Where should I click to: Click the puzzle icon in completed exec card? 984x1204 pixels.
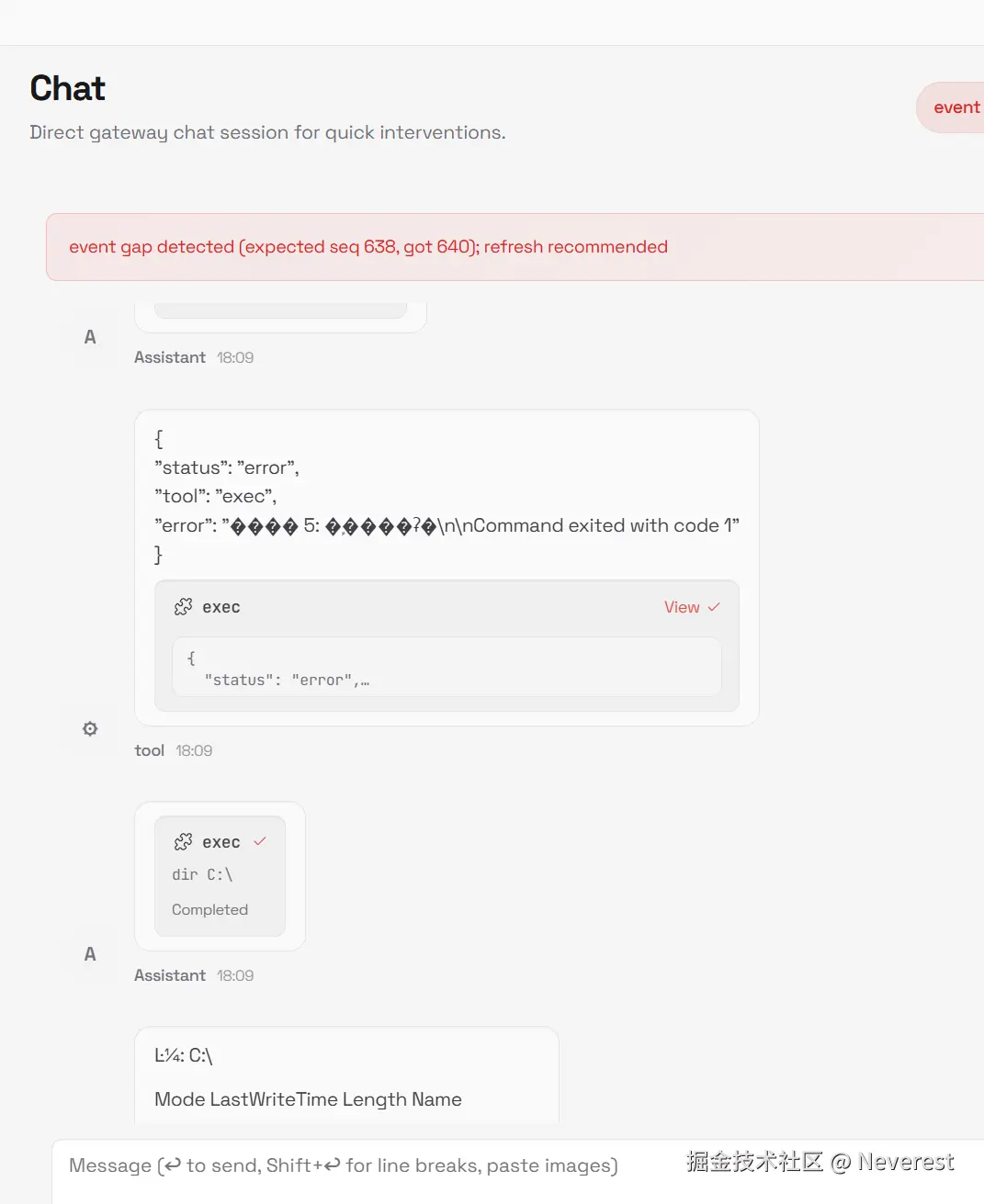[183, 842]
